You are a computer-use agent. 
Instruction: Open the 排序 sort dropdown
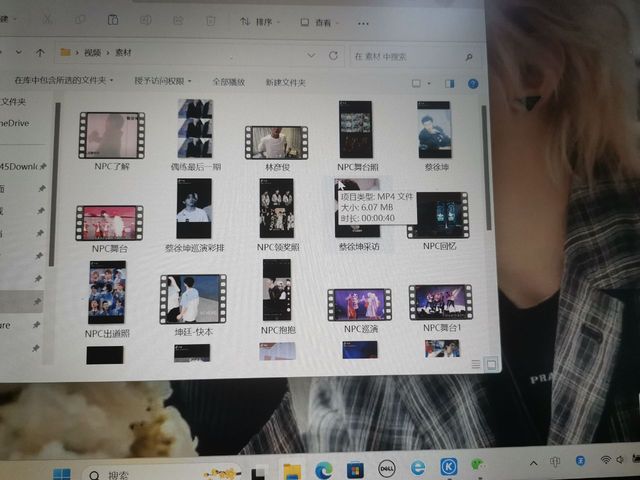point(260,21)
